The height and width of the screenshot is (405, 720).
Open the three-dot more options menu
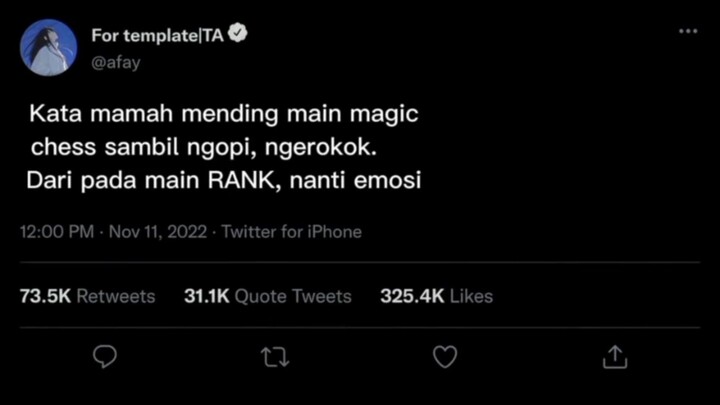click(687, 32)
